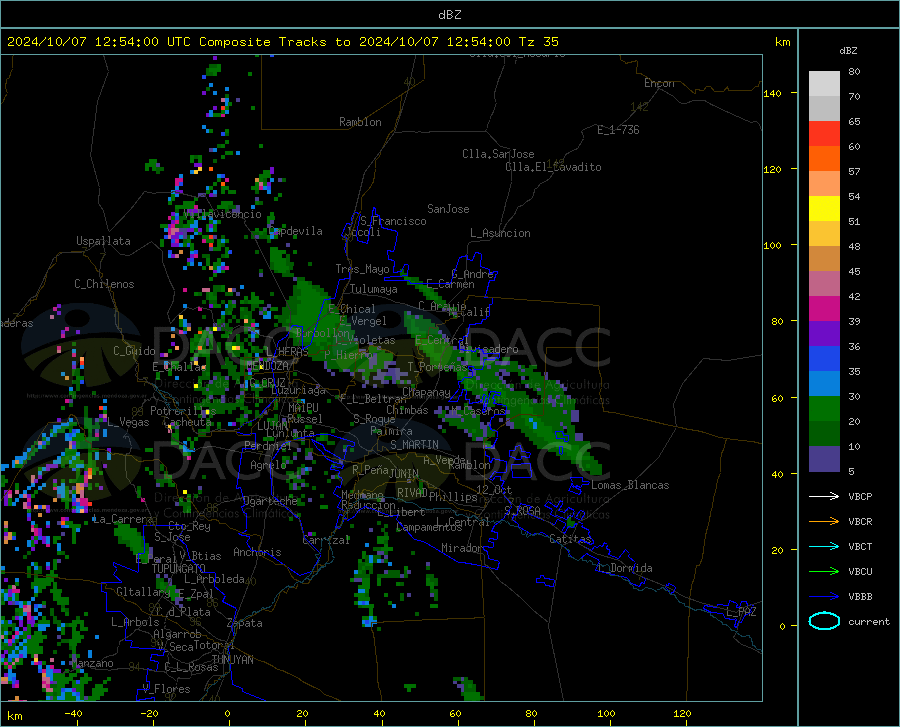Click the 'Composite Tracks' timestamp title line
Viewport: 900px width, 727px height.
(282, 42)
